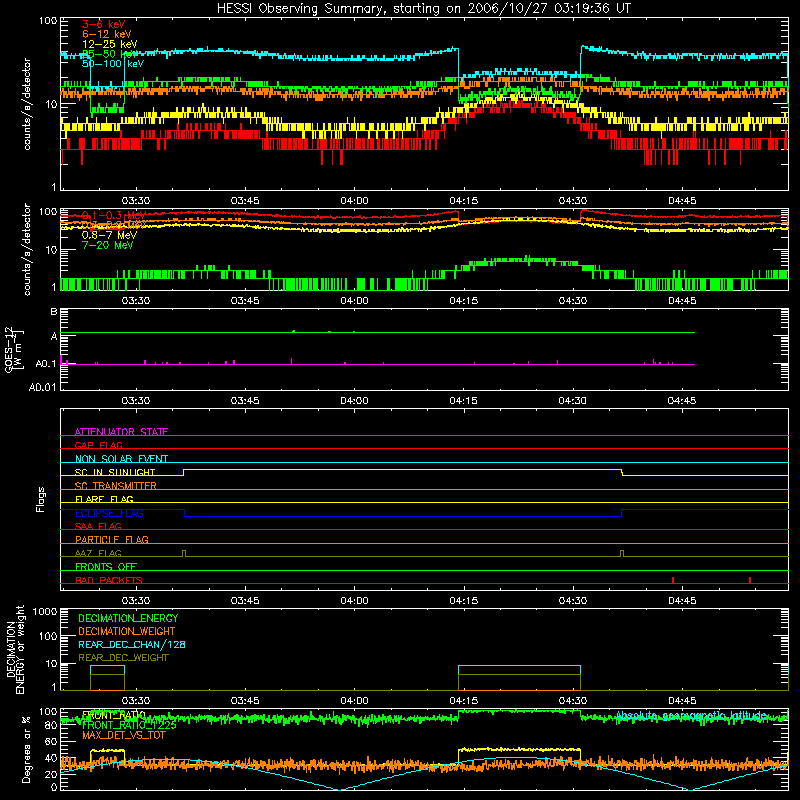Click the REAR_DEC_CHAN/128 legend label
Screen dimensions: 800x800
(132, 644)
